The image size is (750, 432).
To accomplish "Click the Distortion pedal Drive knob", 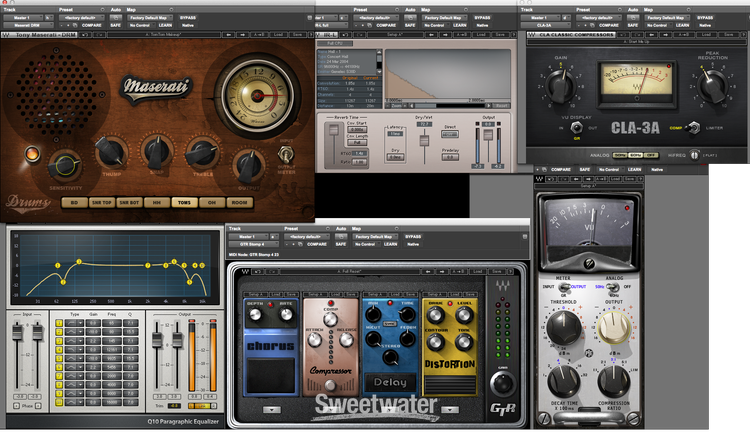I will pos(435,315).
